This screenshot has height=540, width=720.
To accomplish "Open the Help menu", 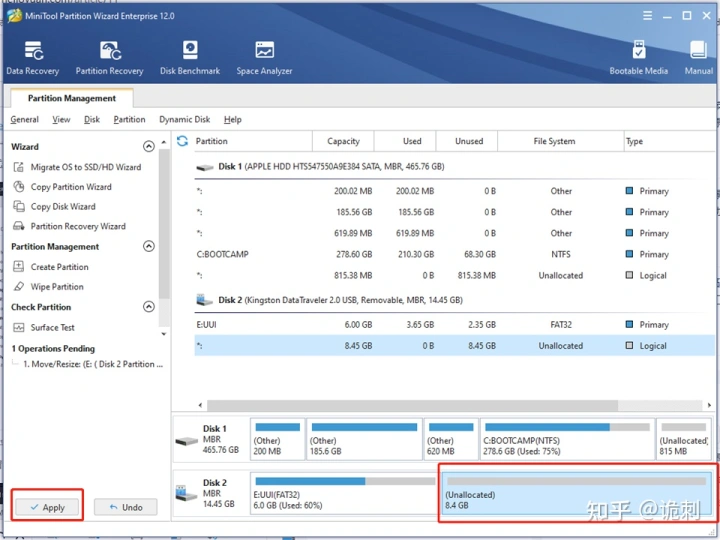I will pos(233,119).
